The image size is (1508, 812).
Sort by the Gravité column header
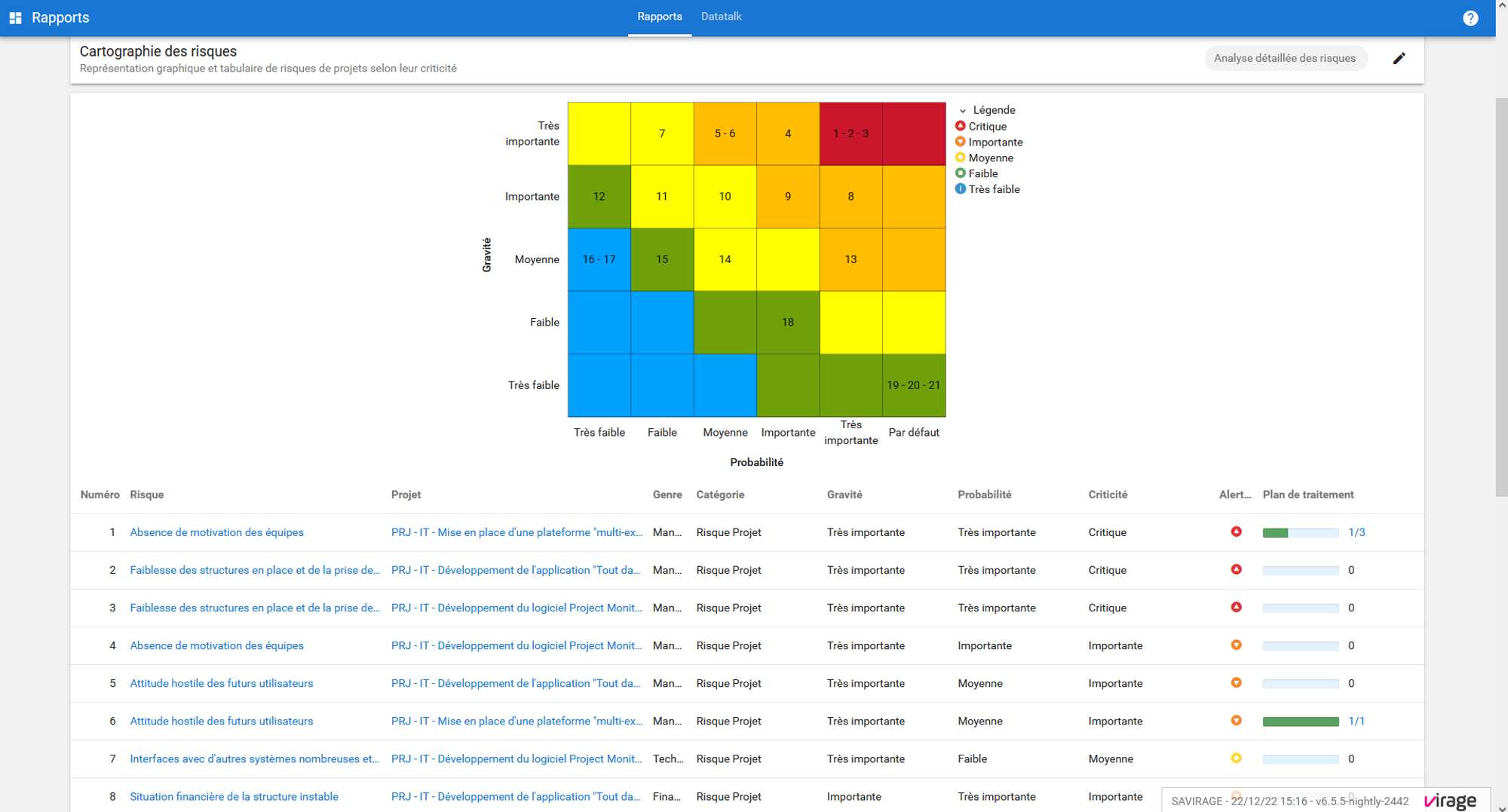point(844,495)
